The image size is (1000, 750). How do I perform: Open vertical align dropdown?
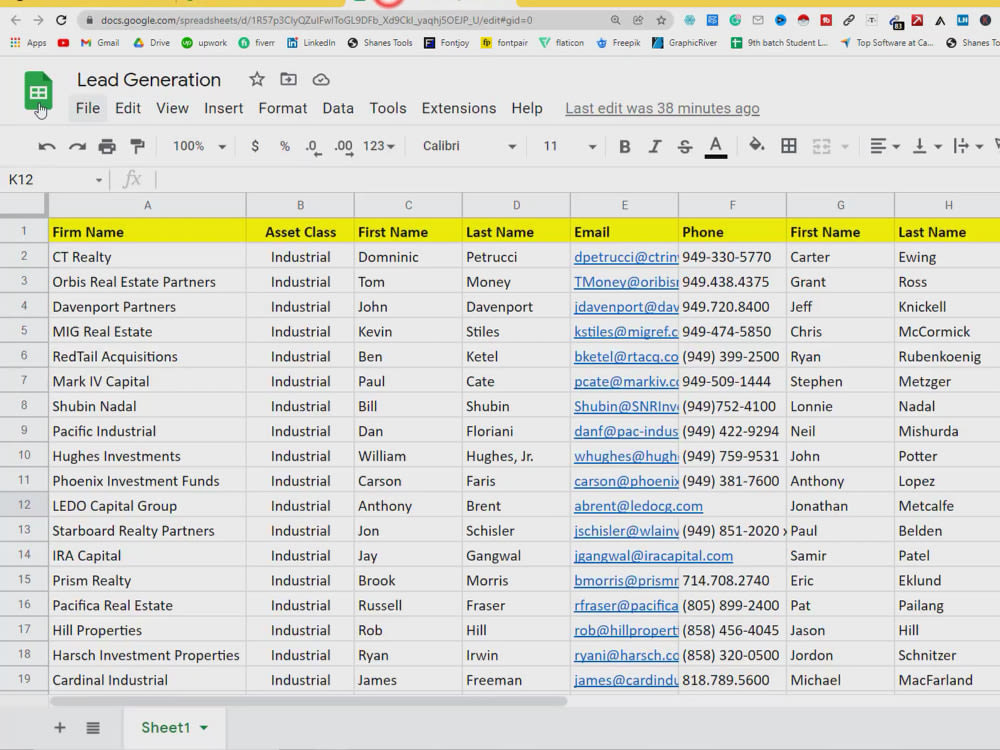[926, 146]
